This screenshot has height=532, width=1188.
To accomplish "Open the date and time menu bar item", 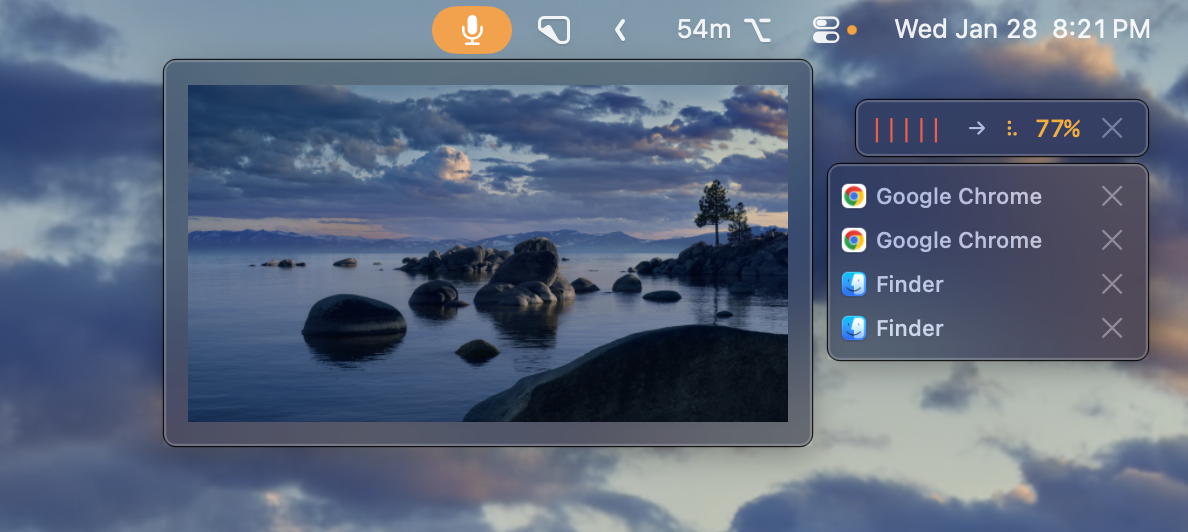I will 1022,30.
